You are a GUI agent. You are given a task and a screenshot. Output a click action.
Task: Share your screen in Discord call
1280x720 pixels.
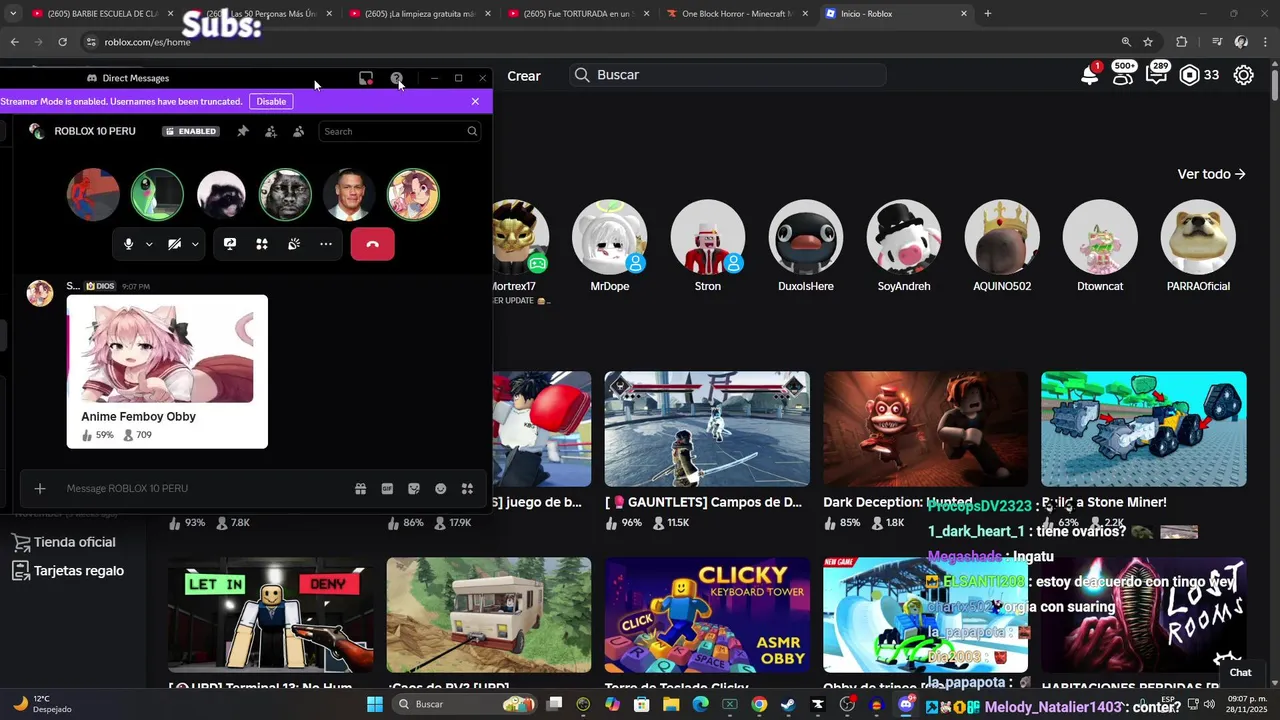230,244
